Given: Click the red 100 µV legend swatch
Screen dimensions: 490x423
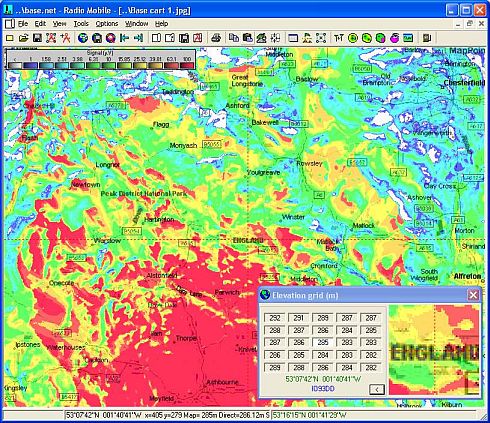Looking at the screenshot, I should pyautogui.click(x=187, y=65).
